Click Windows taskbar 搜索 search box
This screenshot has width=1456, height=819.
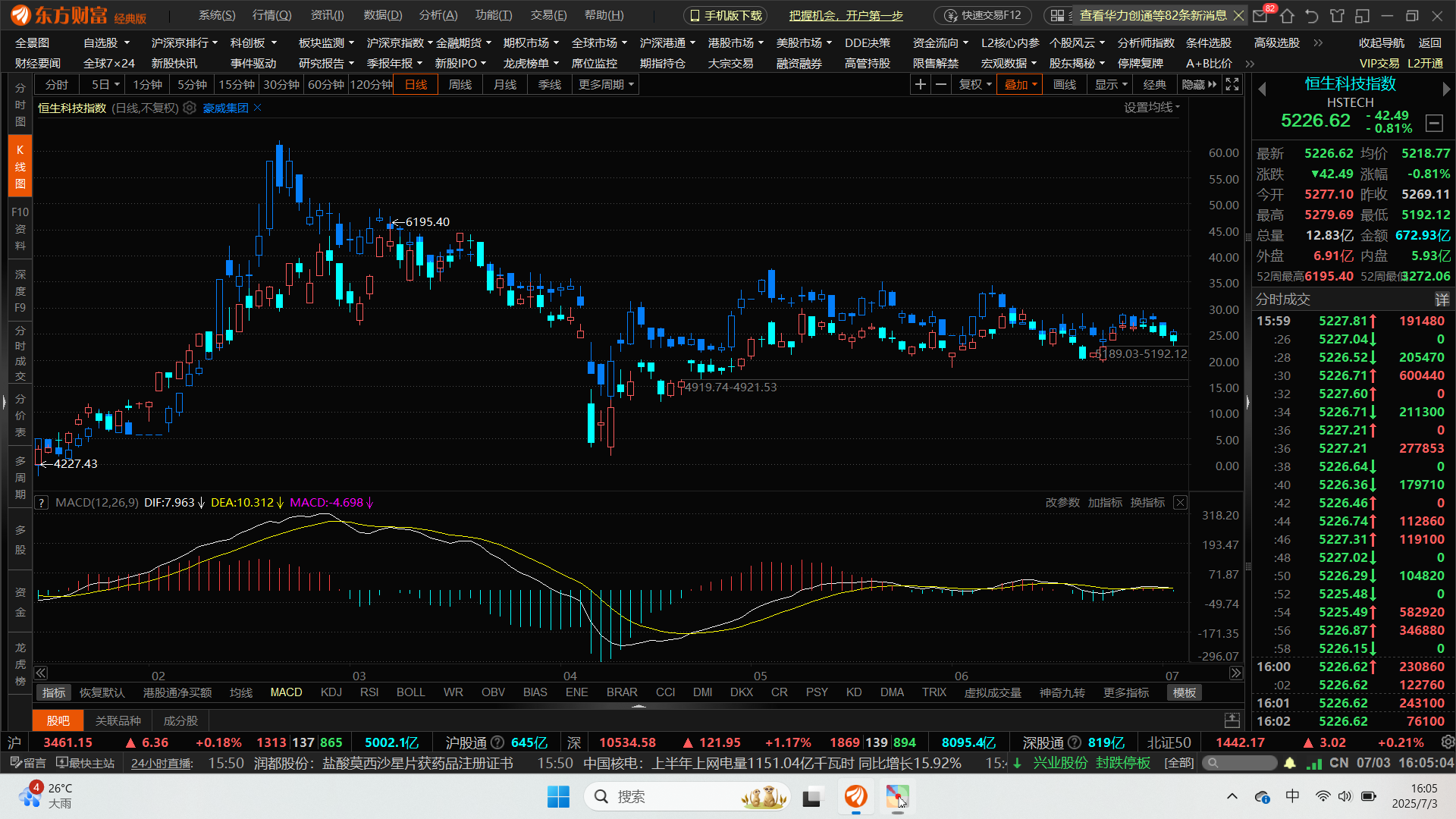click(687, 796)
